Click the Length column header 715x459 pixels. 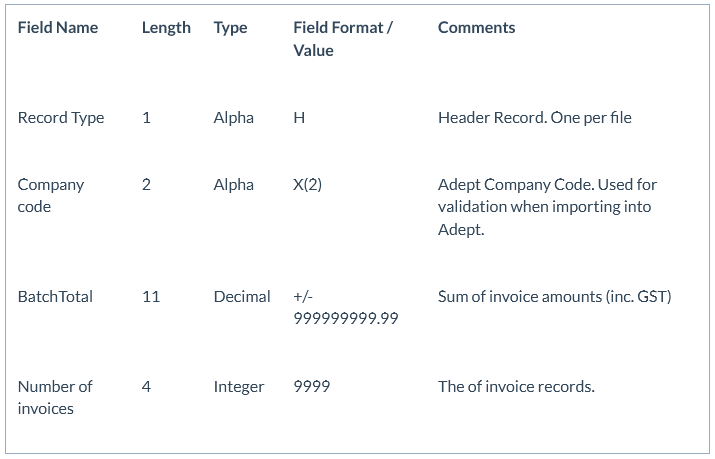point(166,28)
